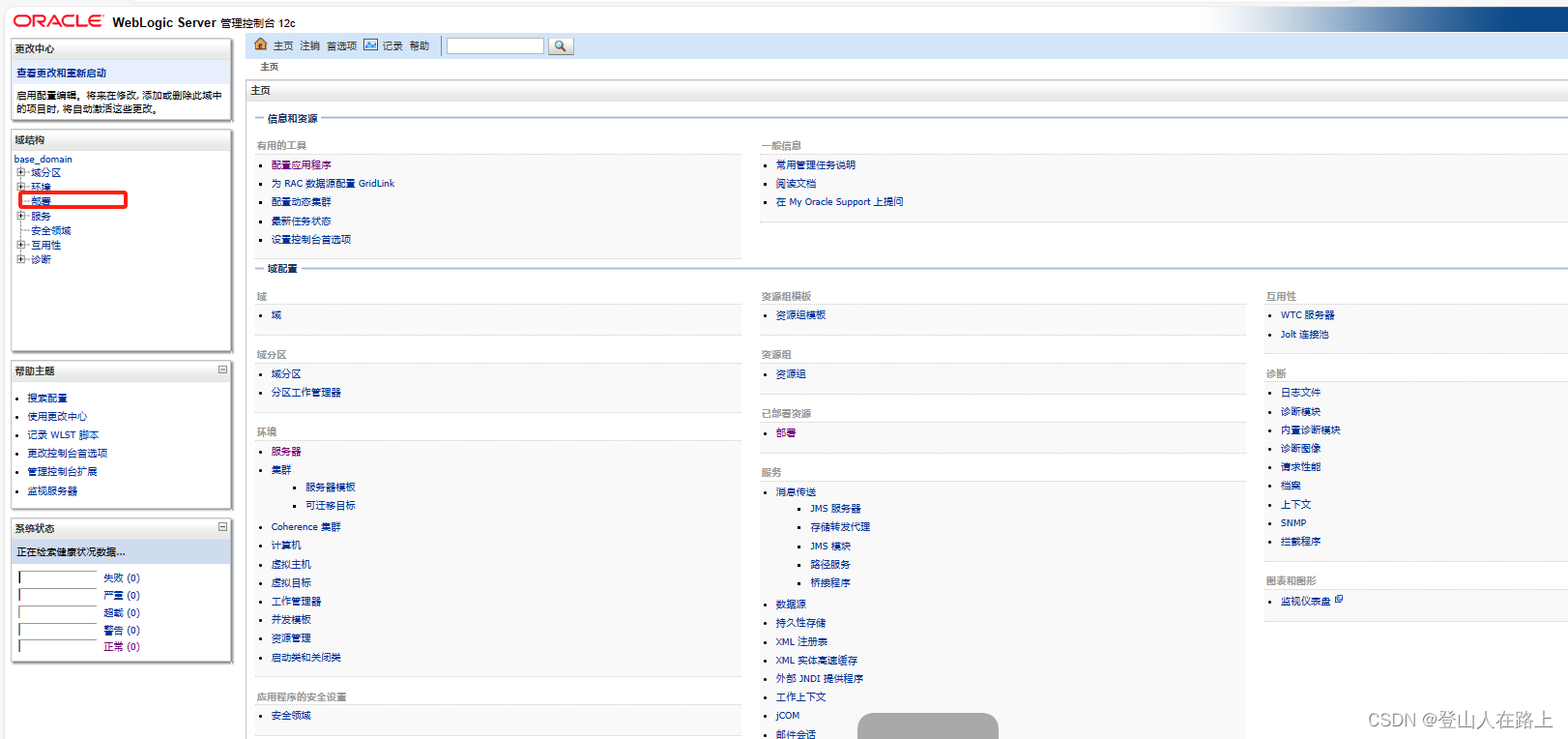Open the 记录 WLST 脚本 help topic
This screenshot has height=739, width=1568.
click(x=63, y=434)
